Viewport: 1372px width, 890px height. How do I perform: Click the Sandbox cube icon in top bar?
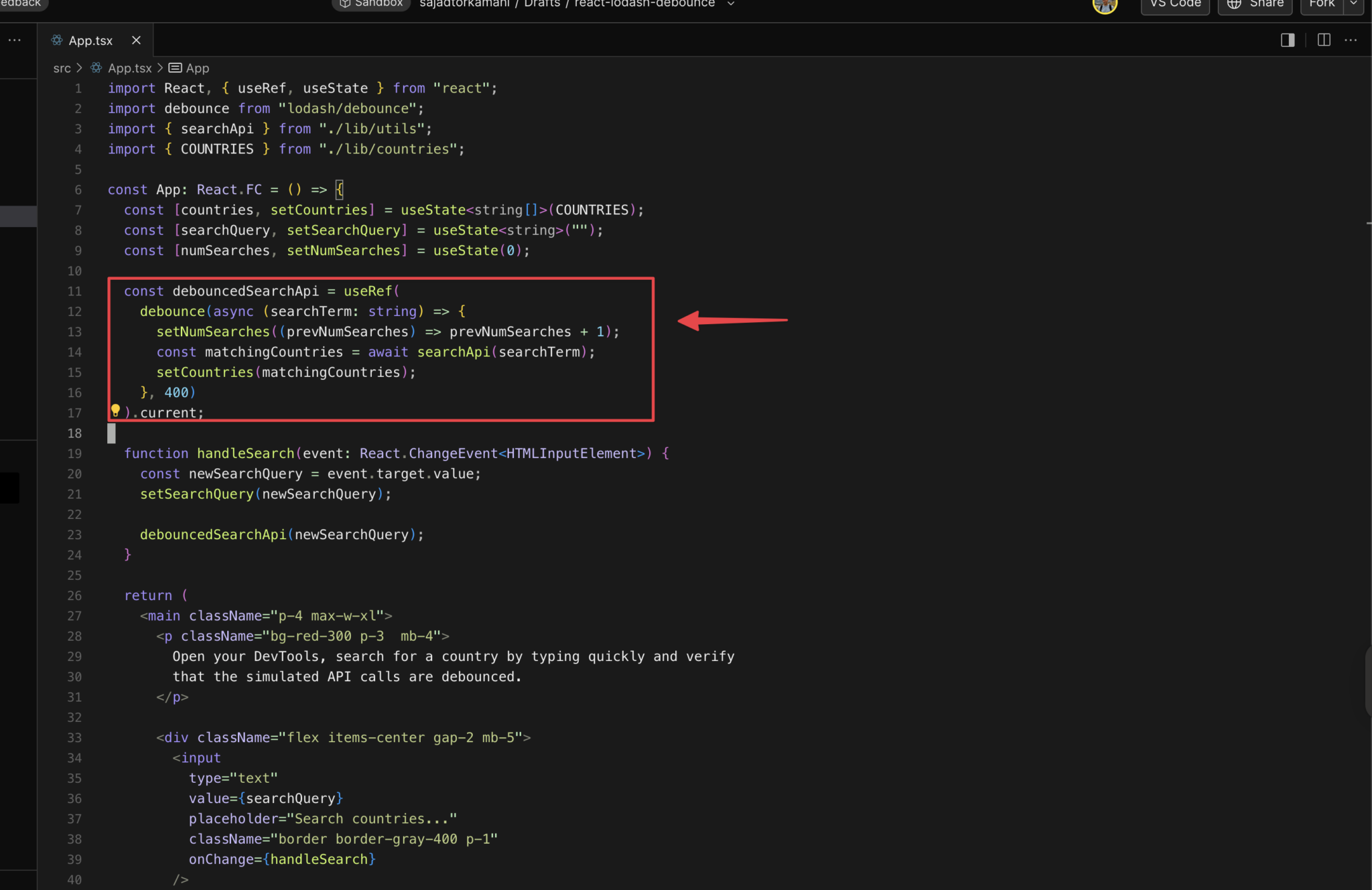(345, 3)
